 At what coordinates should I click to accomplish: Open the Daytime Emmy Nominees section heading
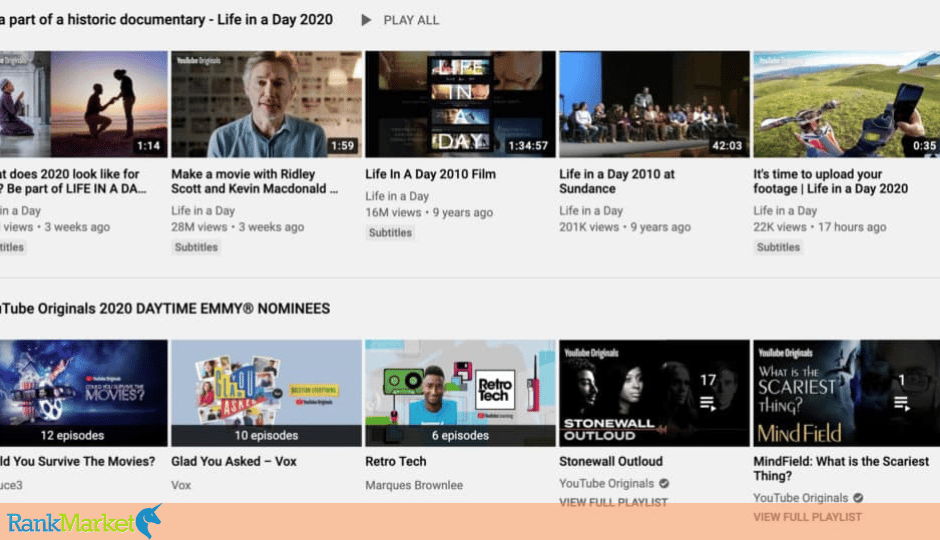pos(165,309)
